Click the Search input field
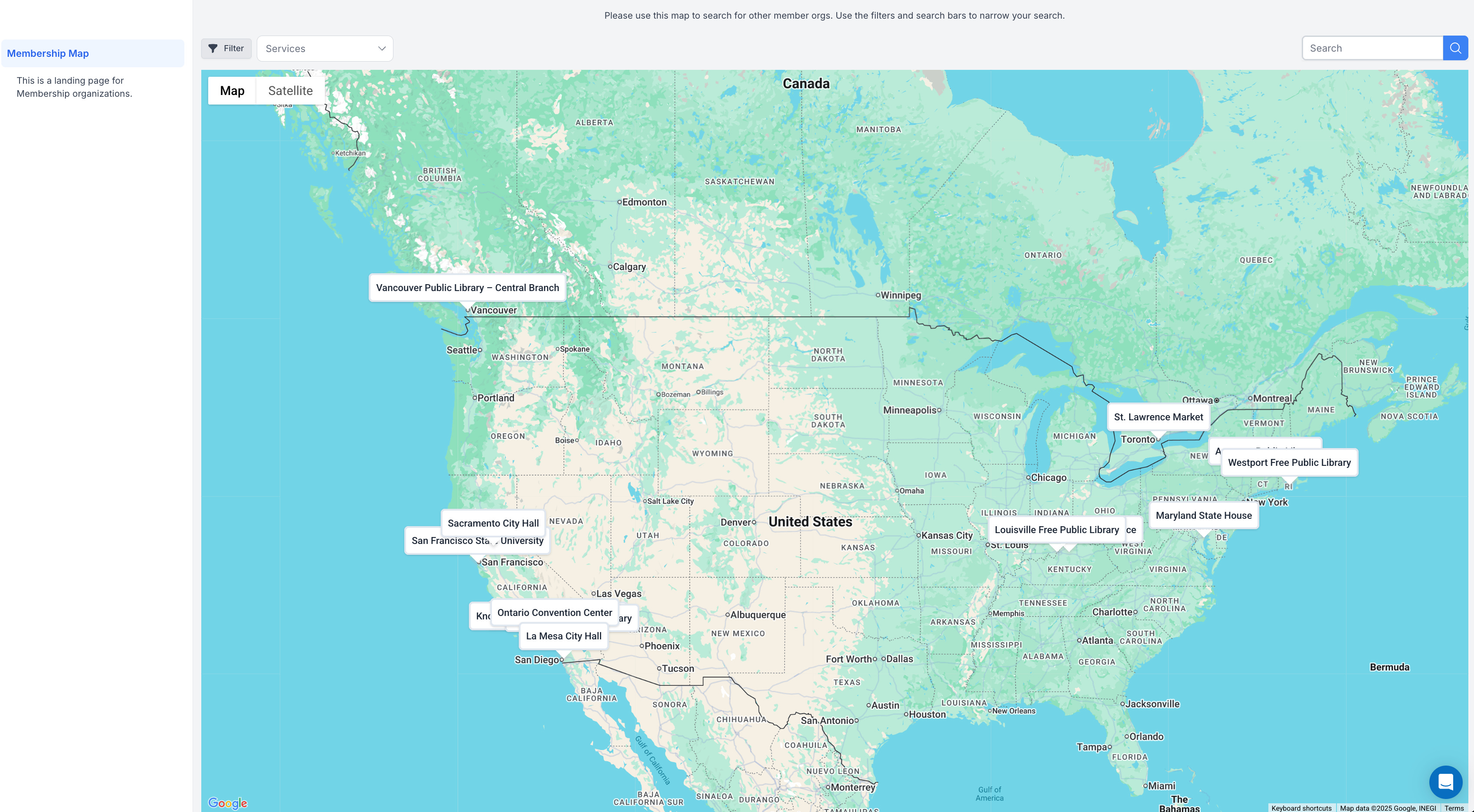Screen dimensions: 1474x812 (x=1372, y=48)
